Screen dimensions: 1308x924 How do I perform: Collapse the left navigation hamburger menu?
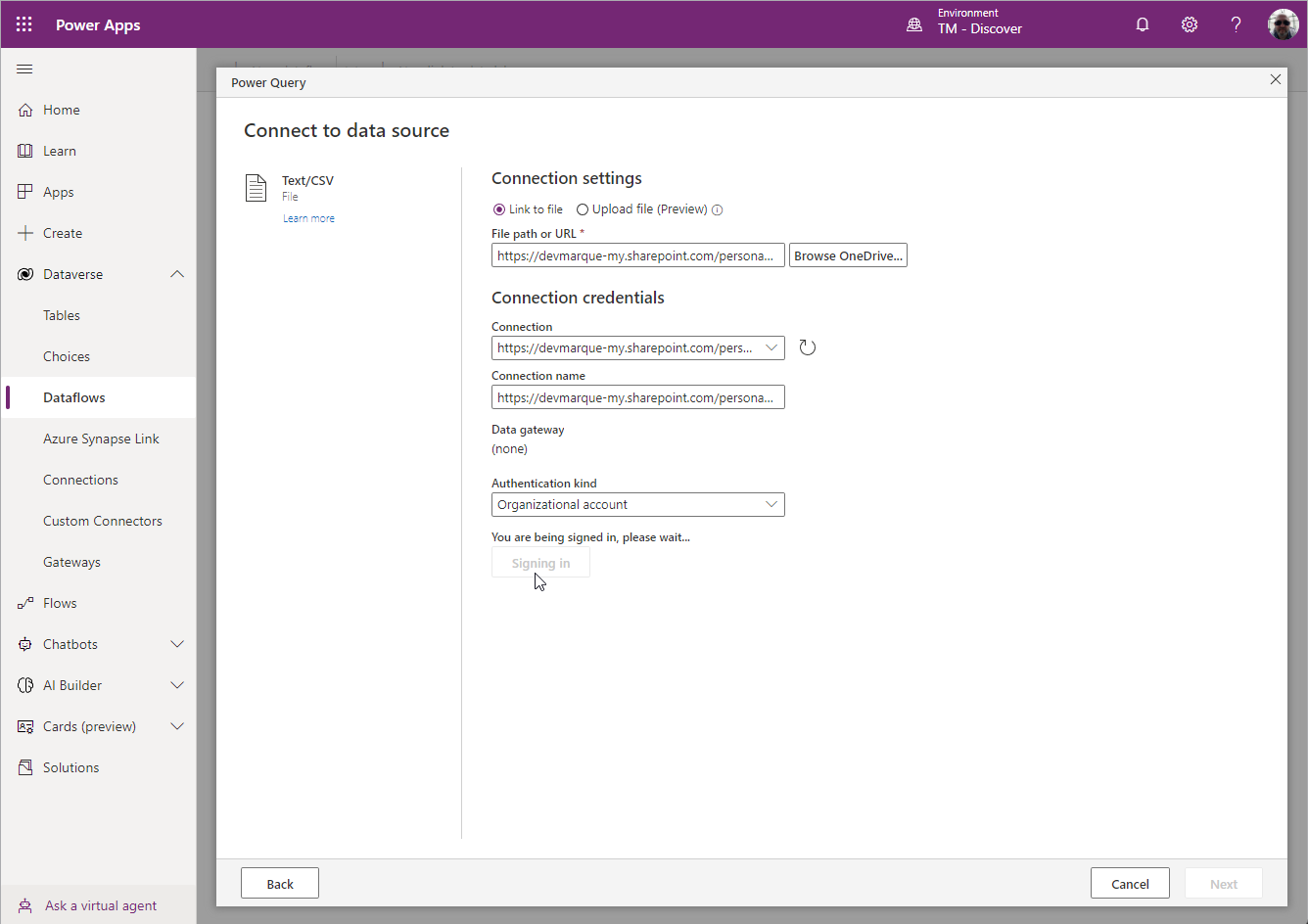pos(25,69)
